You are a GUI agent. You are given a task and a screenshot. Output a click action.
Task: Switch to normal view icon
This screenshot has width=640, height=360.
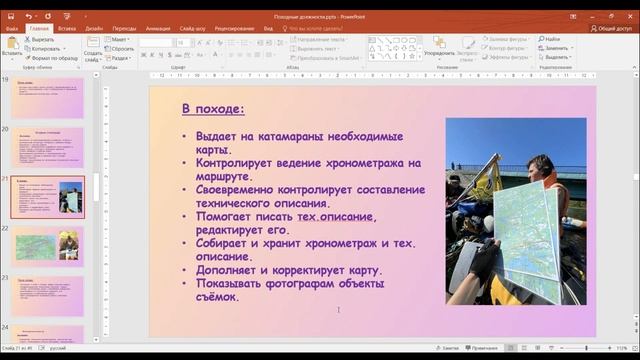(511, 348)
